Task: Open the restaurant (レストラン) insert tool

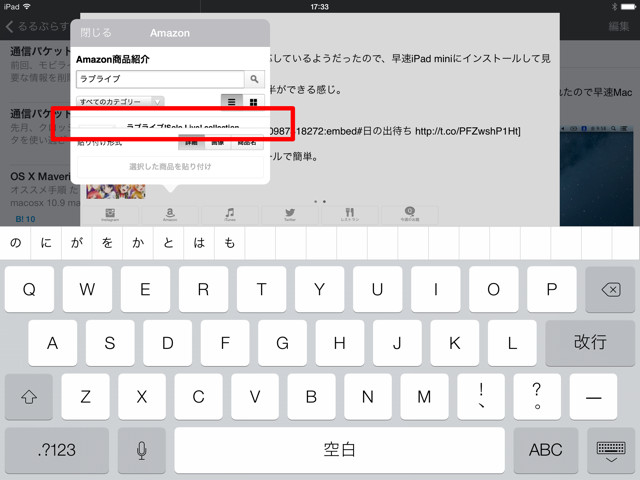Action: click(x=350, y=215)
